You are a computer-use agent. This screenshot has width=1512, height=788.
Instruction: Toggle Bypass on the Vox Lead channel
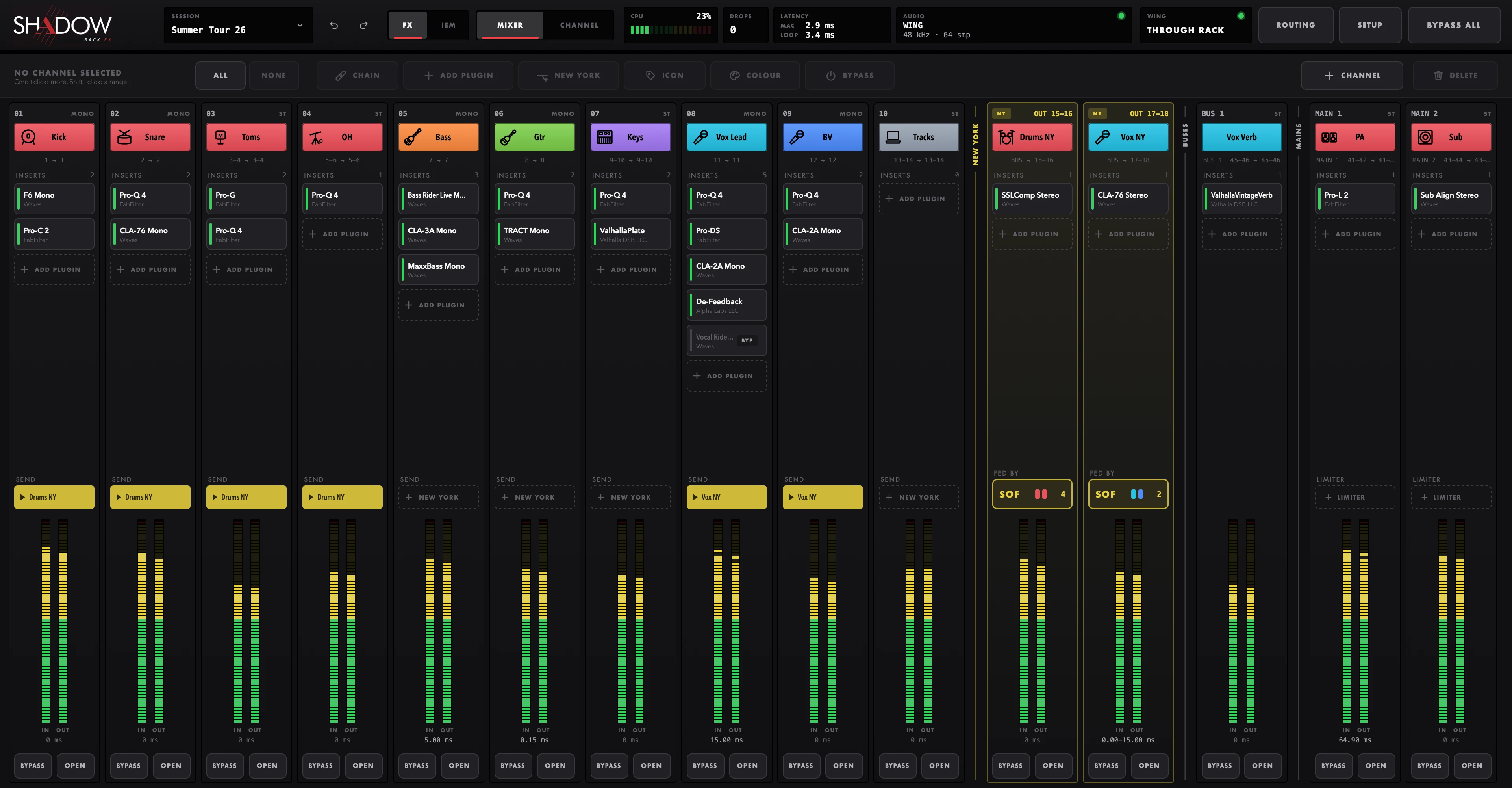705,766
